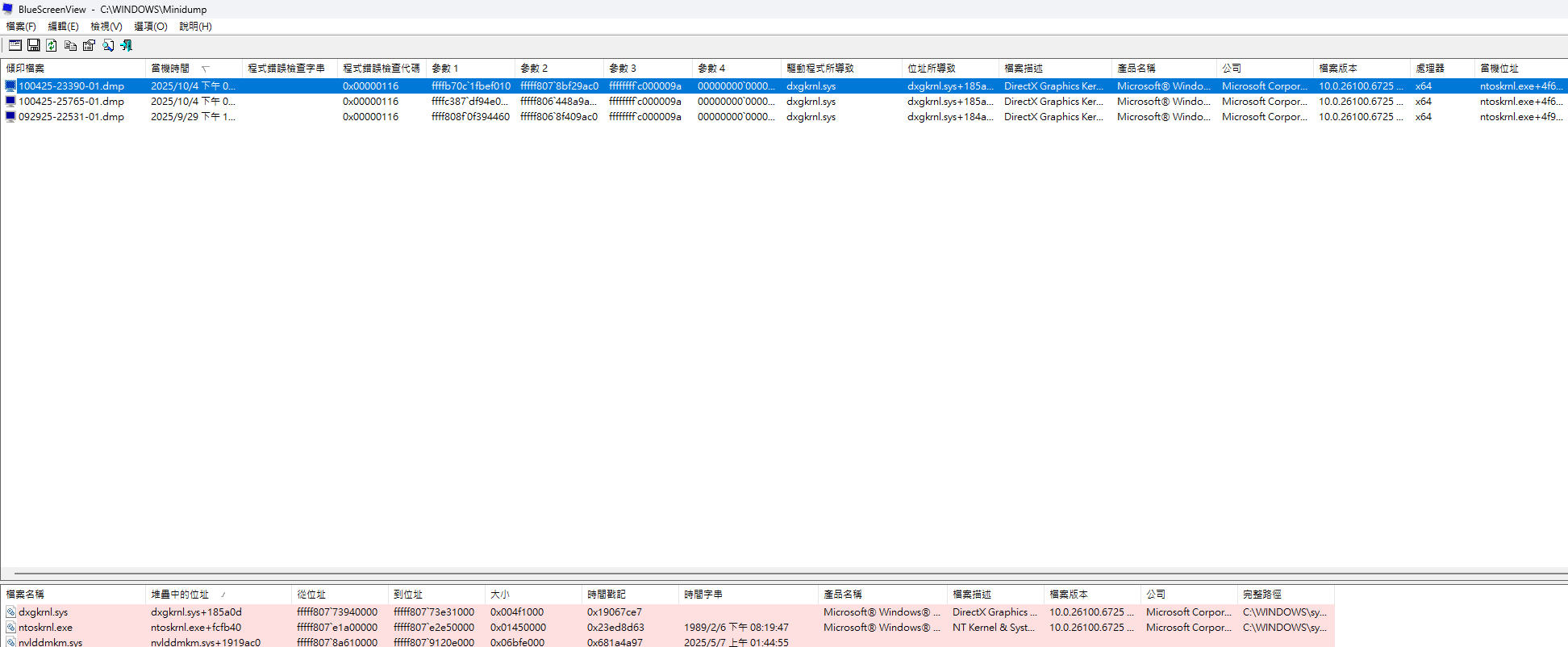Click the nvlddmkm.sys file name in lower pane
The image size is (1568, 647).
tap(50, 642)
